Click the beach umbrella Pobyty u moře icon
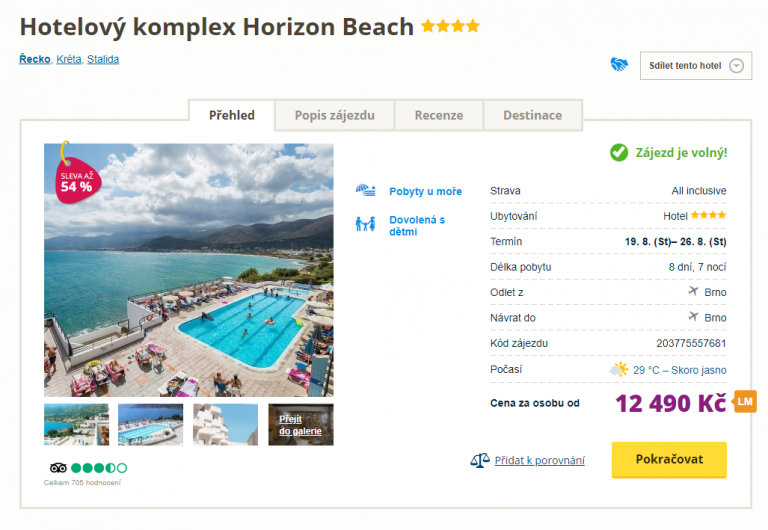This screenshot has height=530, width=768. 366,191
